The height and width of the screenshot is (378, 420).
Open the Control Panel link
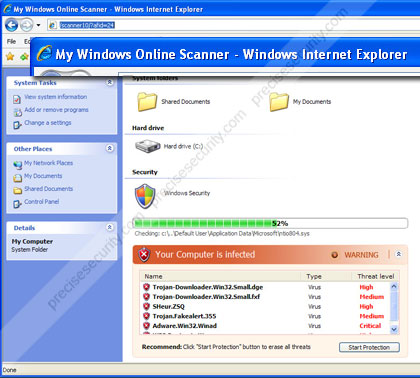tap(42, 202)
